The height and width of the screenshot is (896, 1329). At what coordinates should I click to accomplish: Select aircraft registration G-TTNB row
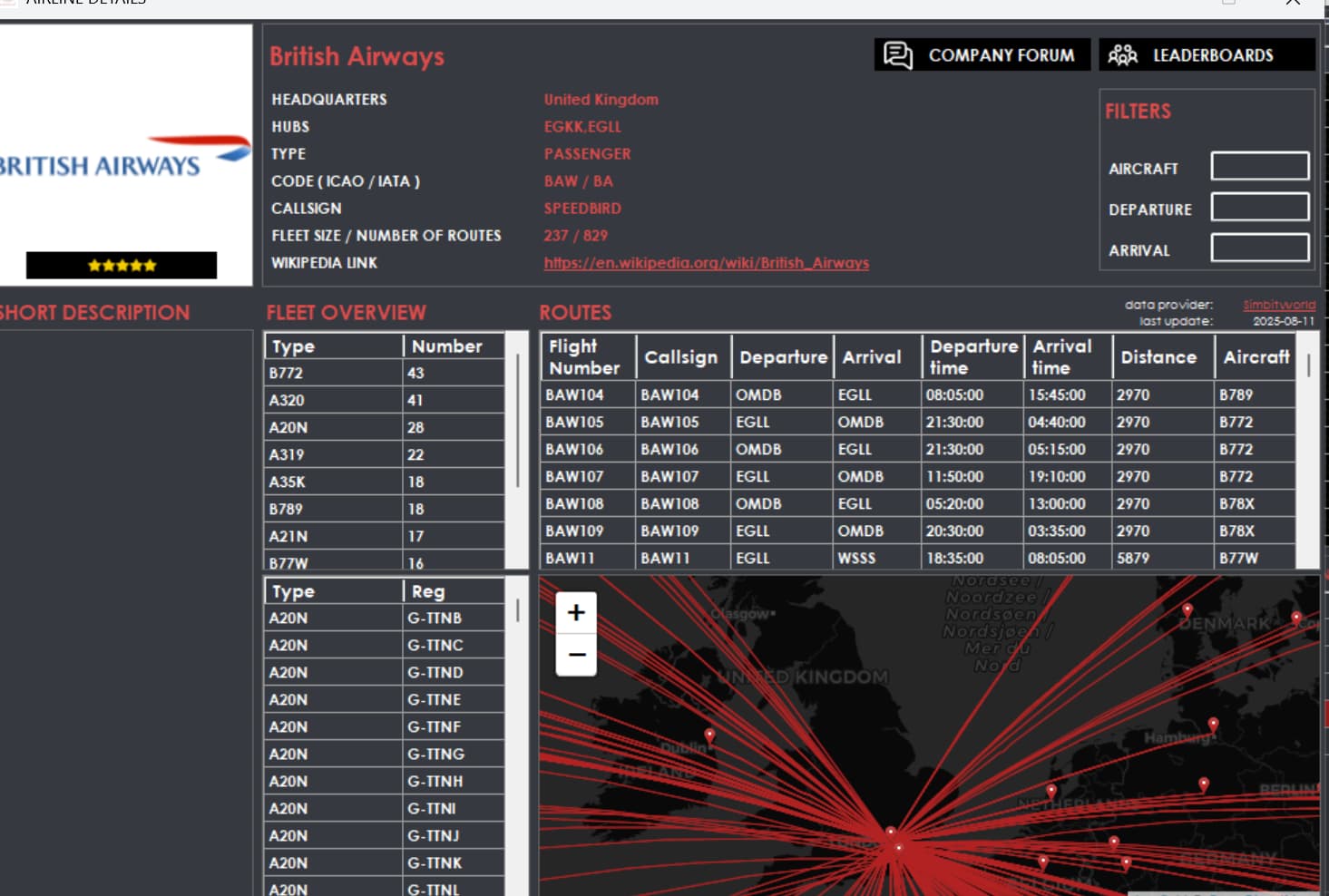[384, 618]
